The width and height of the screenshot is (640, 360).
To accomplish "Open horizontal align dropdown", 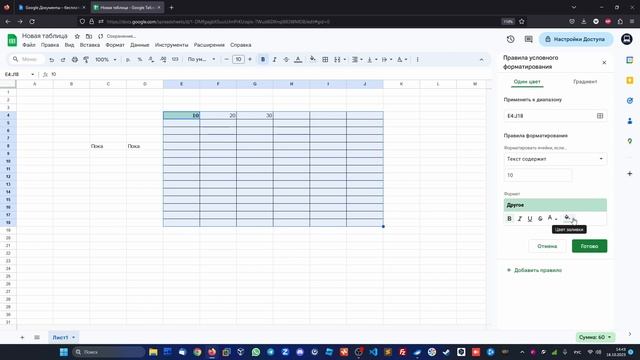I will point(357,60).
